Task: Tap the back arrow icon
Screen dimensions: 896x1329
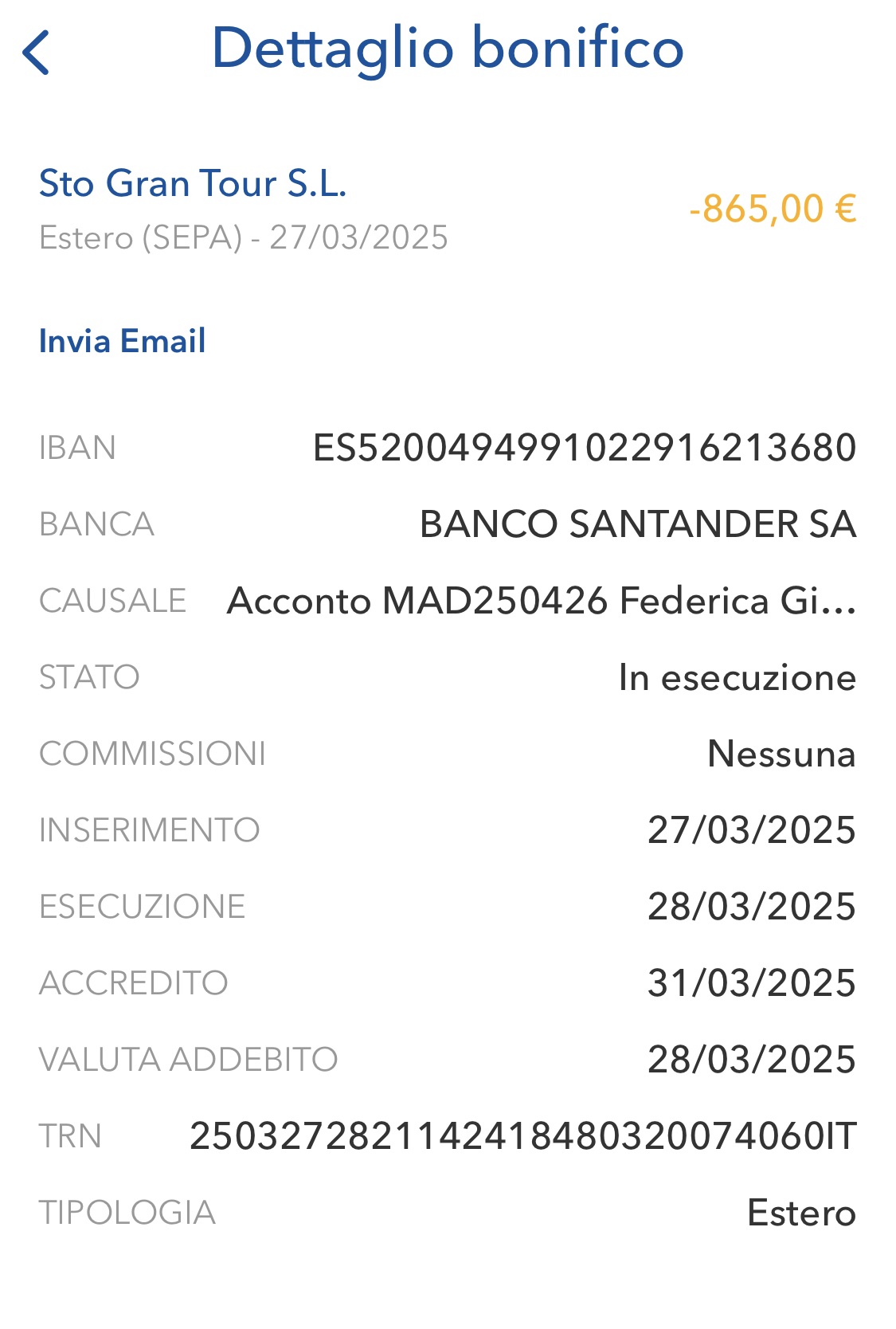Action: click(x=36, y=53)
